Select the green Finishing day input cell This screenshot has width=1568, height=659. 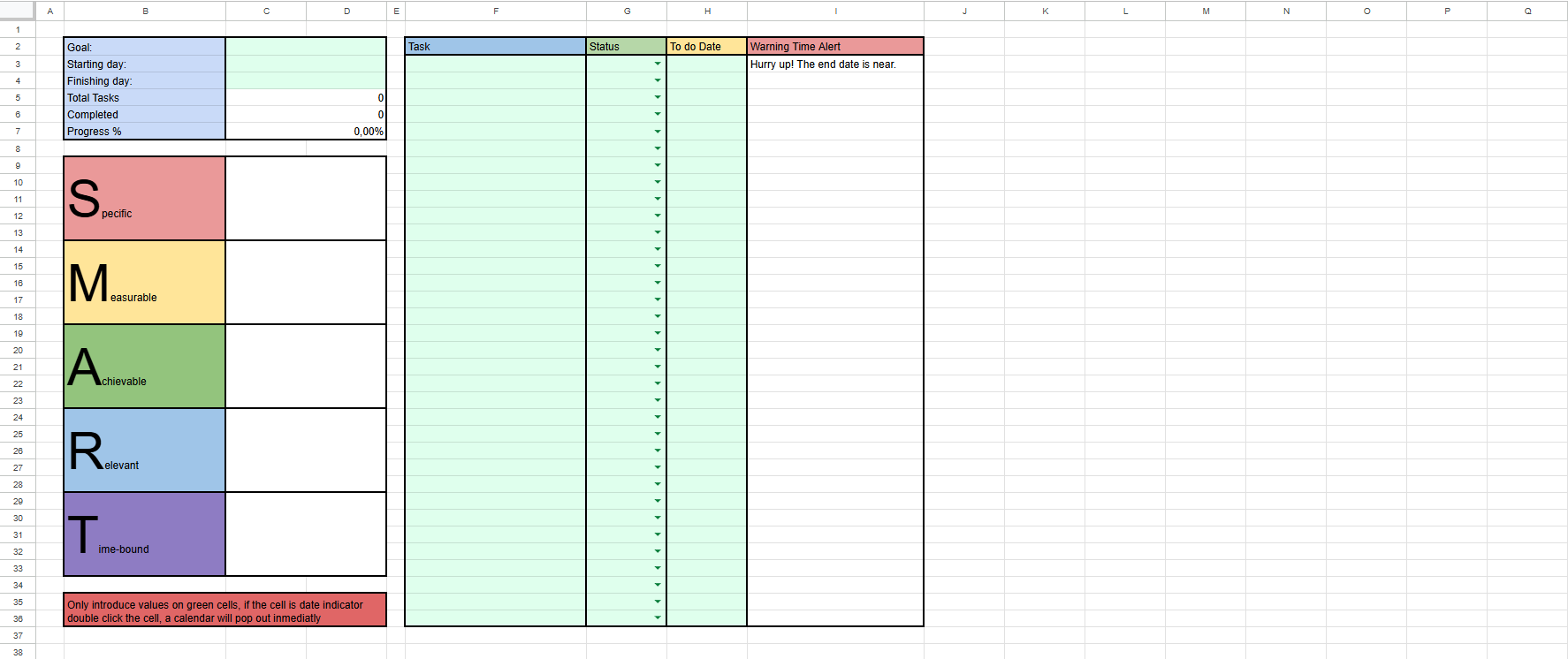point(306,80)
